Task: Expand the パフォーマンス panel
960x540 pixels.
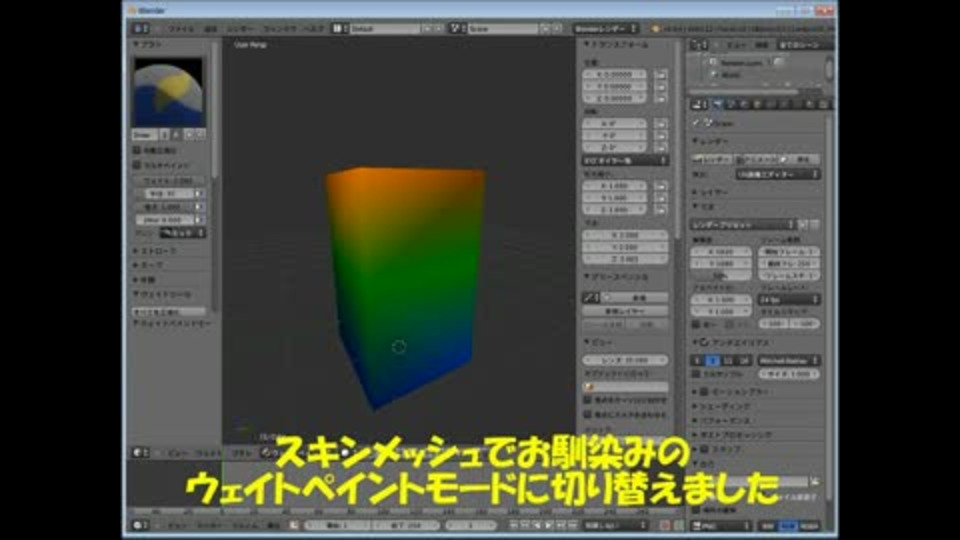Action: (x=721, y=421)
